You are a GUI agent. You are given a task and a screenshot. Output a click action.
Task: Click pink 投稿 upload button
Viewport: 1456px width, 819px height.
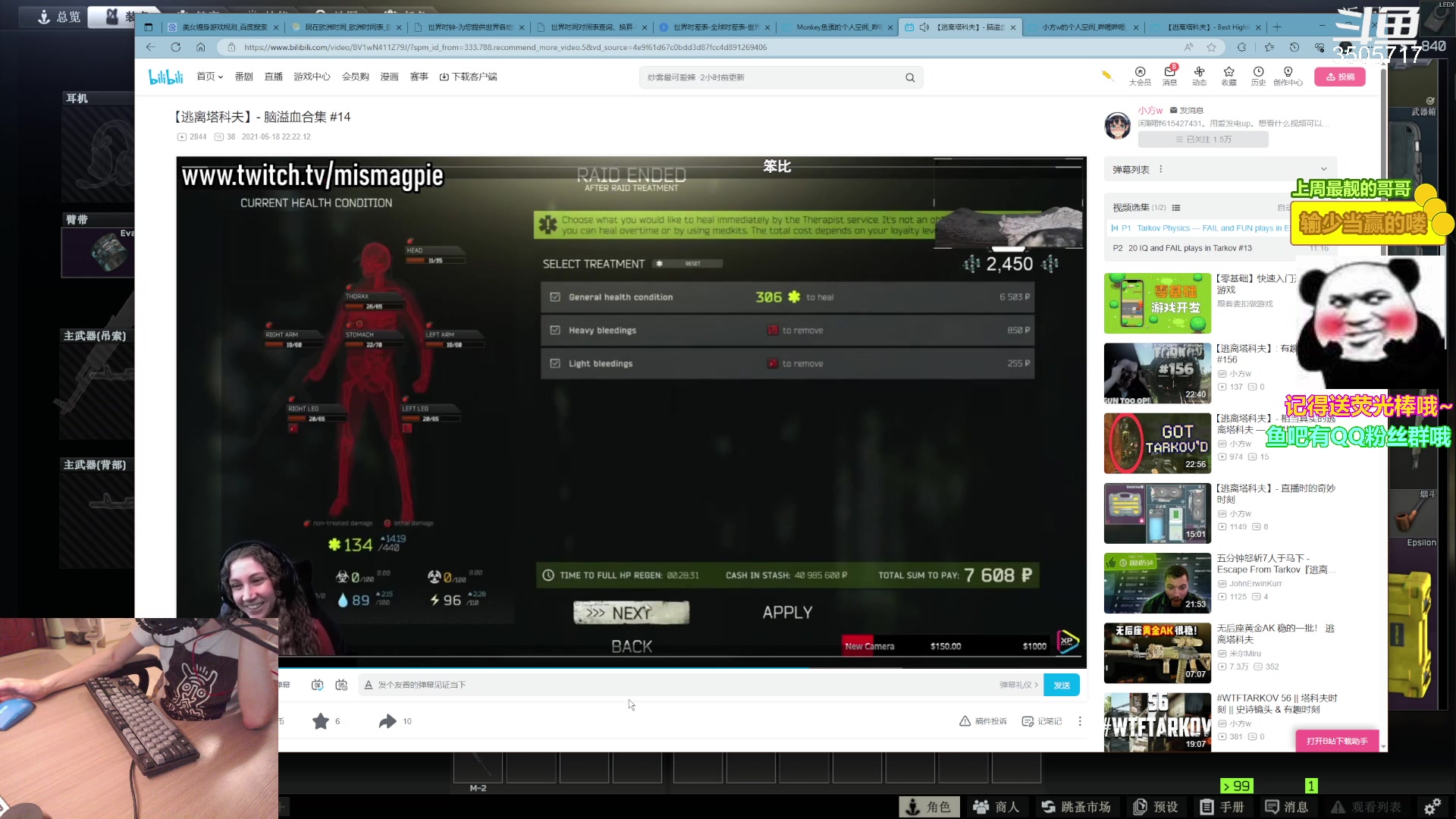(x=1340, y=77)
